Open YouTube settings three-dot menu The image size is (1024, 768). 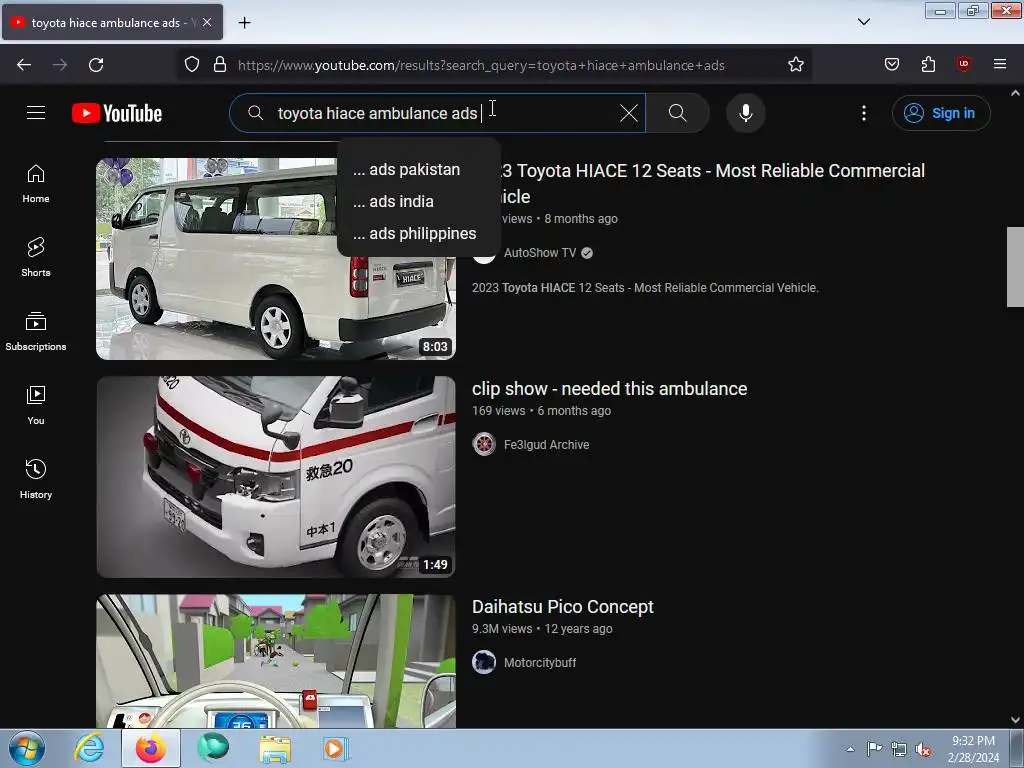click(863, 113)
